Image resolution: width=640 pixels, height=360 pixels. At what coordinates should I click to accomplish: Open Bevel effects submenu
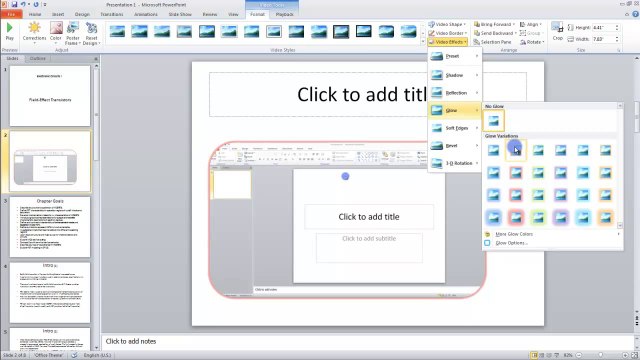(x=455, y=145)
